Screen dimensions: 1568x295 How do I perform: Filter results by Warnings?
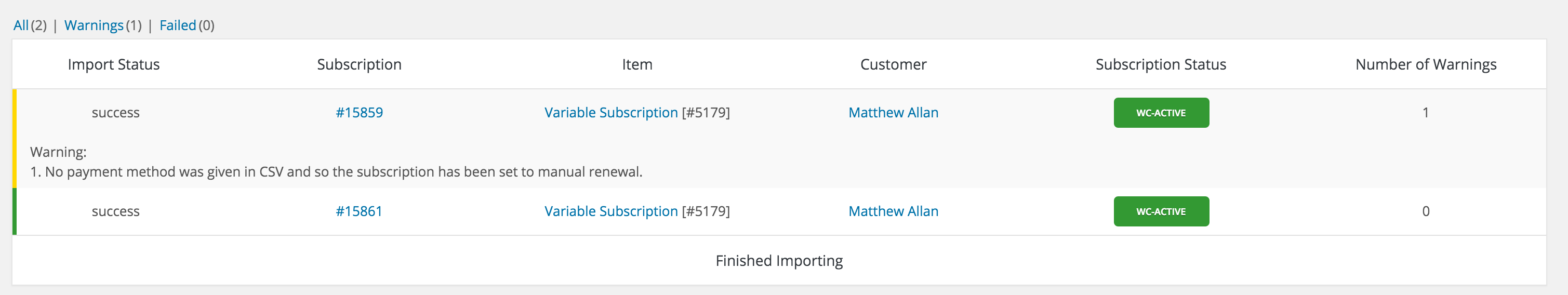click(94, 25)
